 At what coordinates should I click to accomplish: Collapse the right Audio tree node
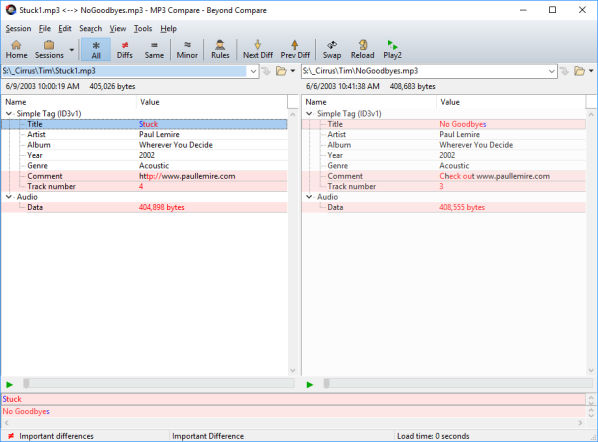coord(309,197)
